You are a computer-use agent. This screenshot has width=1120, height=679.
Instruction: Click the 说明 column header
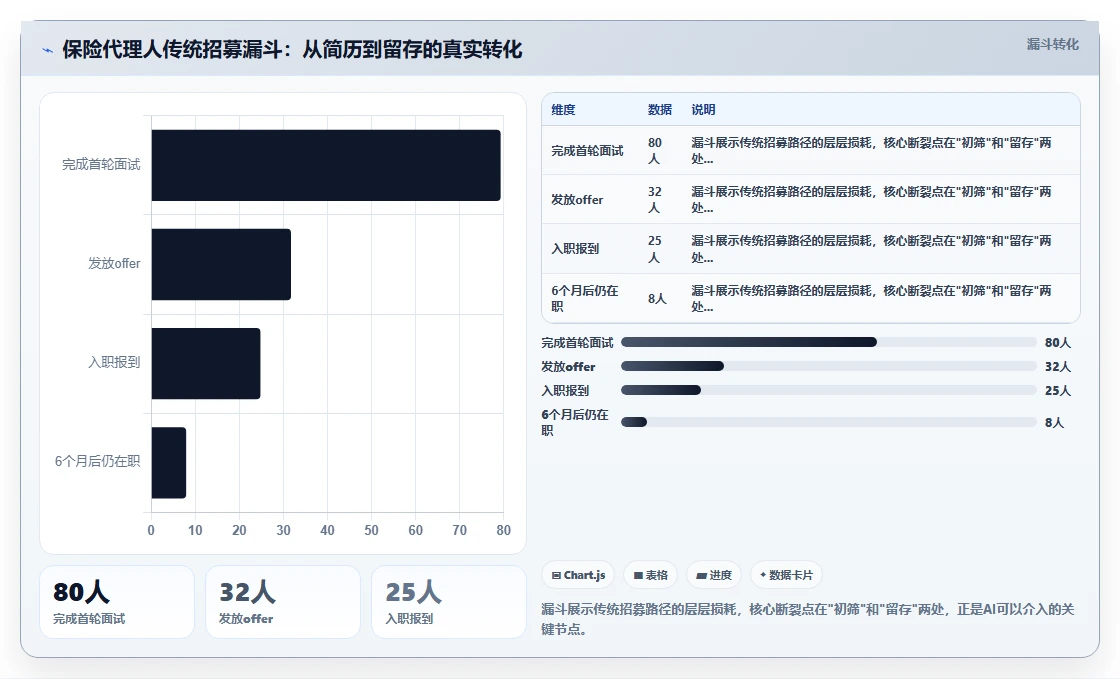[x=703, y=110]
